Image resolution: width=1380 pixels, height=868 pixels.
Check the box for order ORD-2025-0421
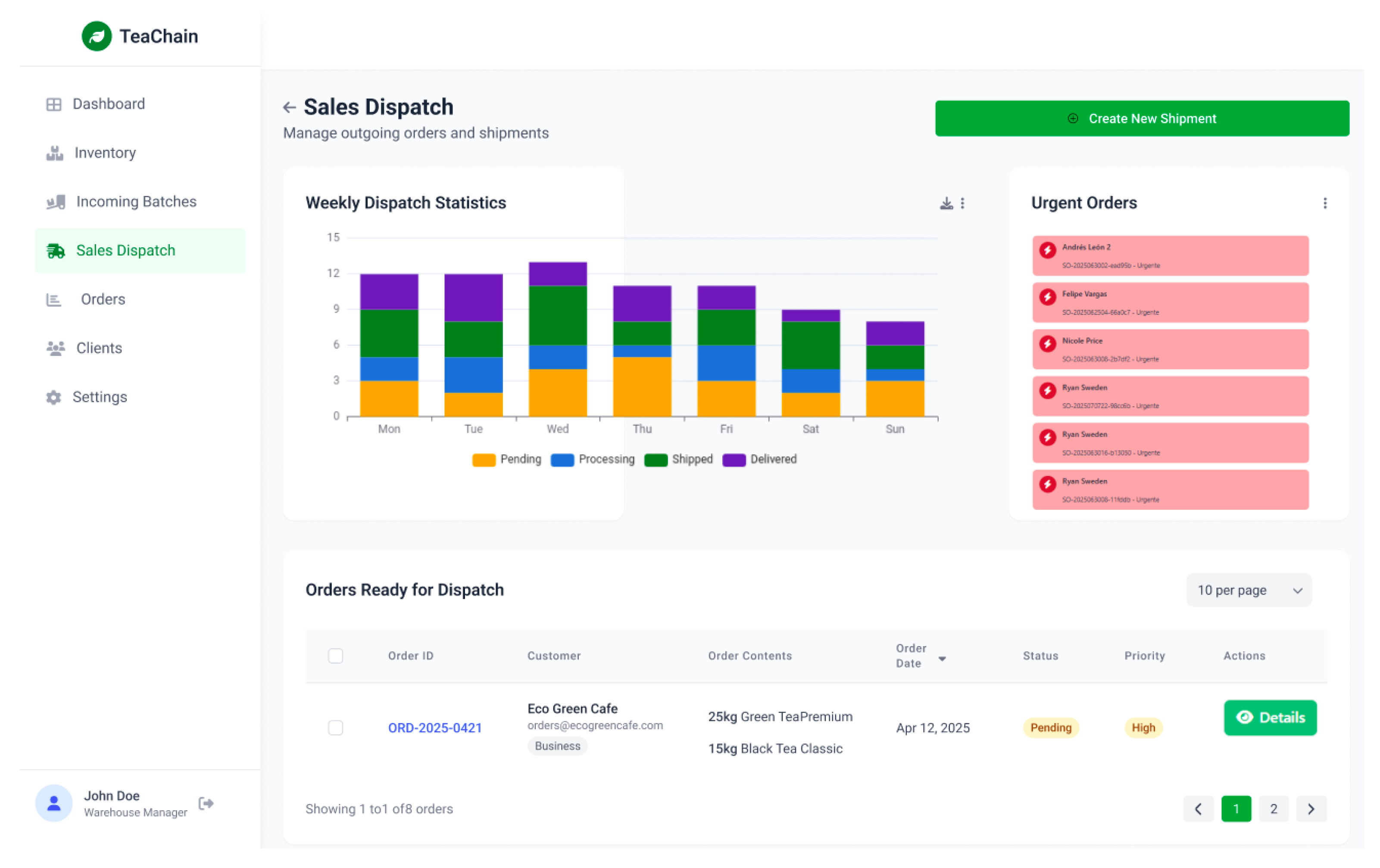(335, 728)
